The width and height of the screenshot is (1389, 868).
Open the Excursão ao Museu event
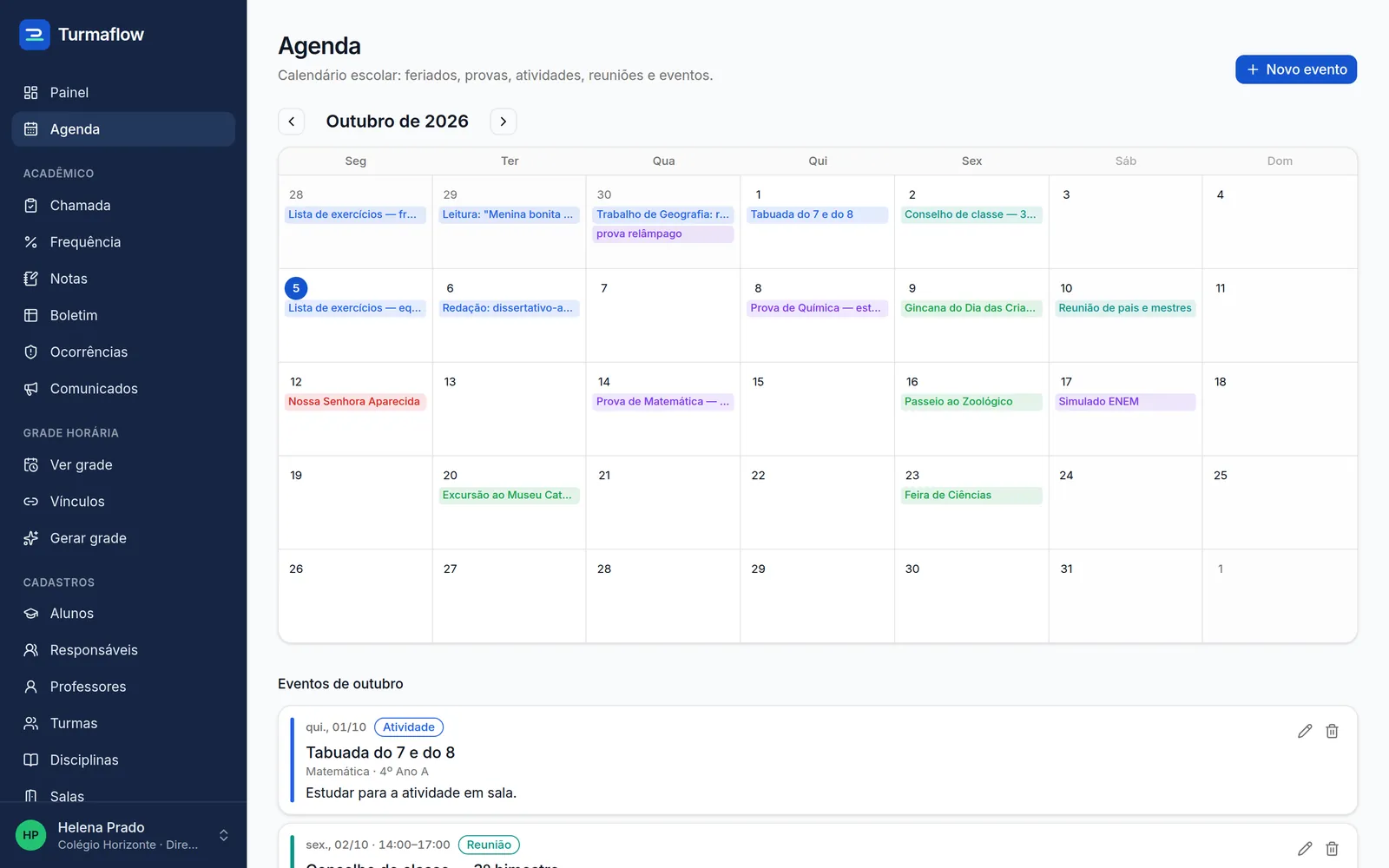pyautogui.click(x=509, y=496)
